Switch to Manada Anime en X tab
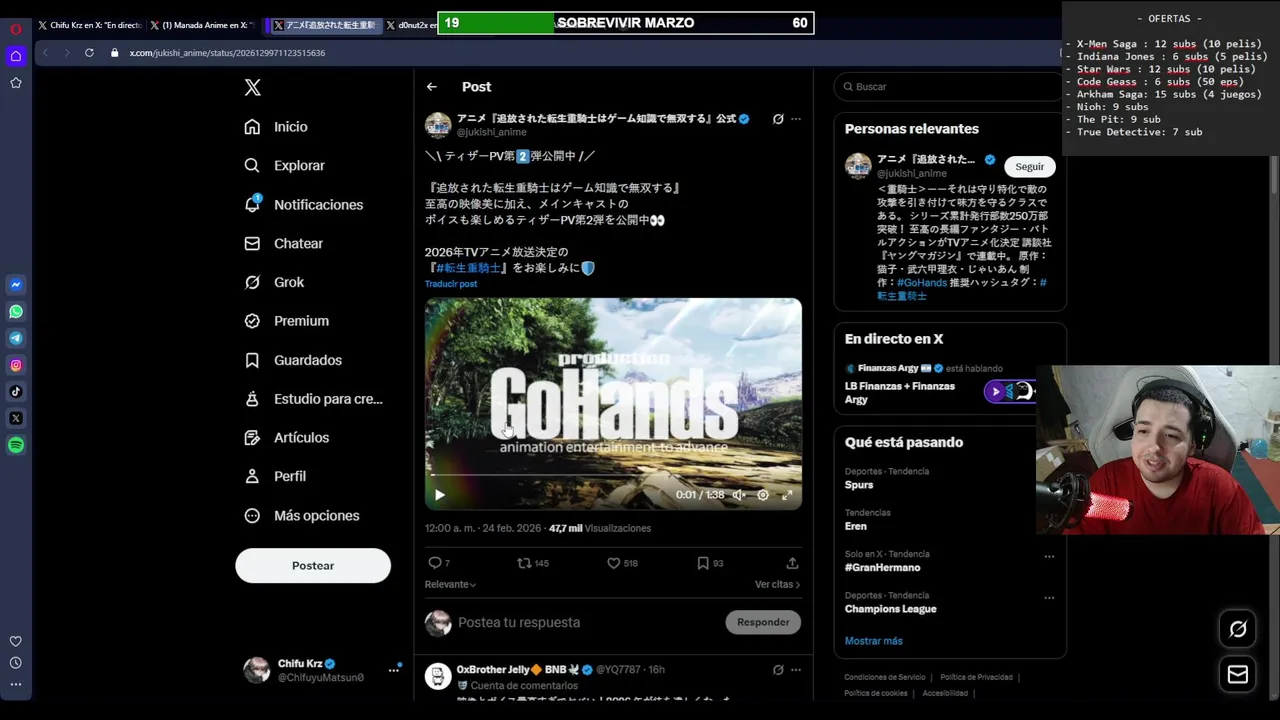This screenshot has width=1280, height=720. (x=202, y=25)
